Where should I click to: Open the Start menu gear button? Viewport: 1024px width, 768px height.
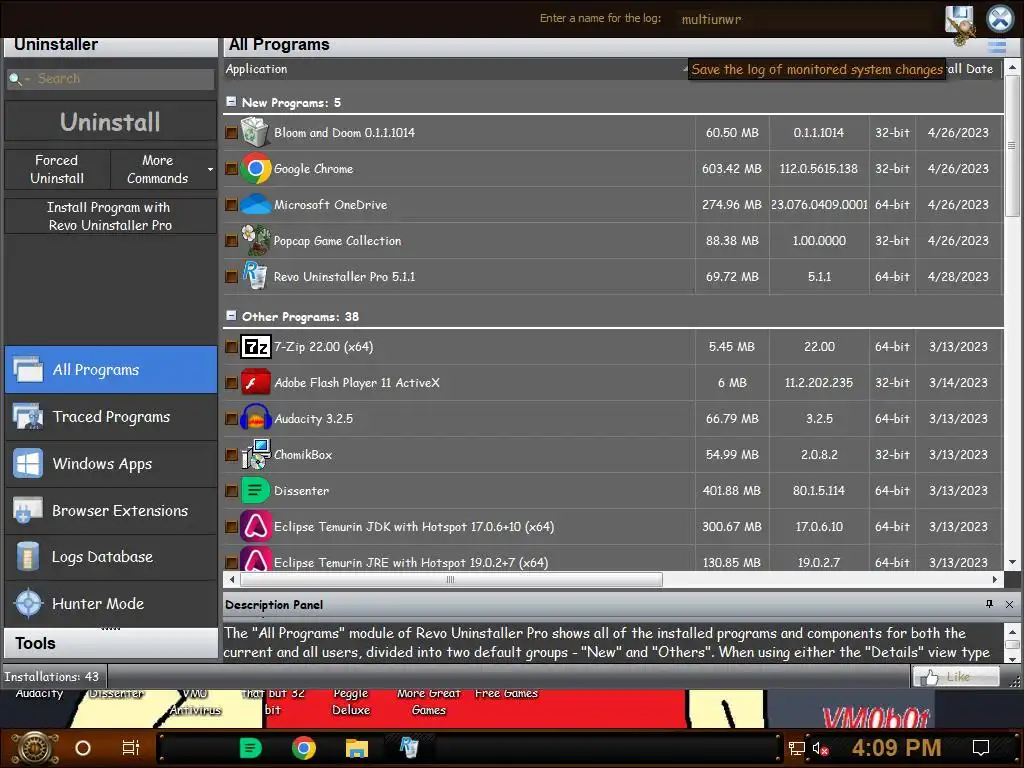[x=35, y=748]
